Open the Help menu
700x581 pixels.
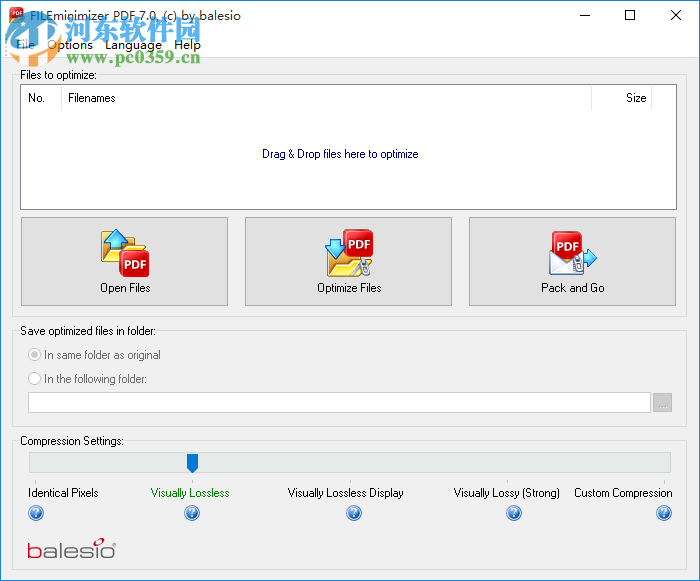pos(188,45)
